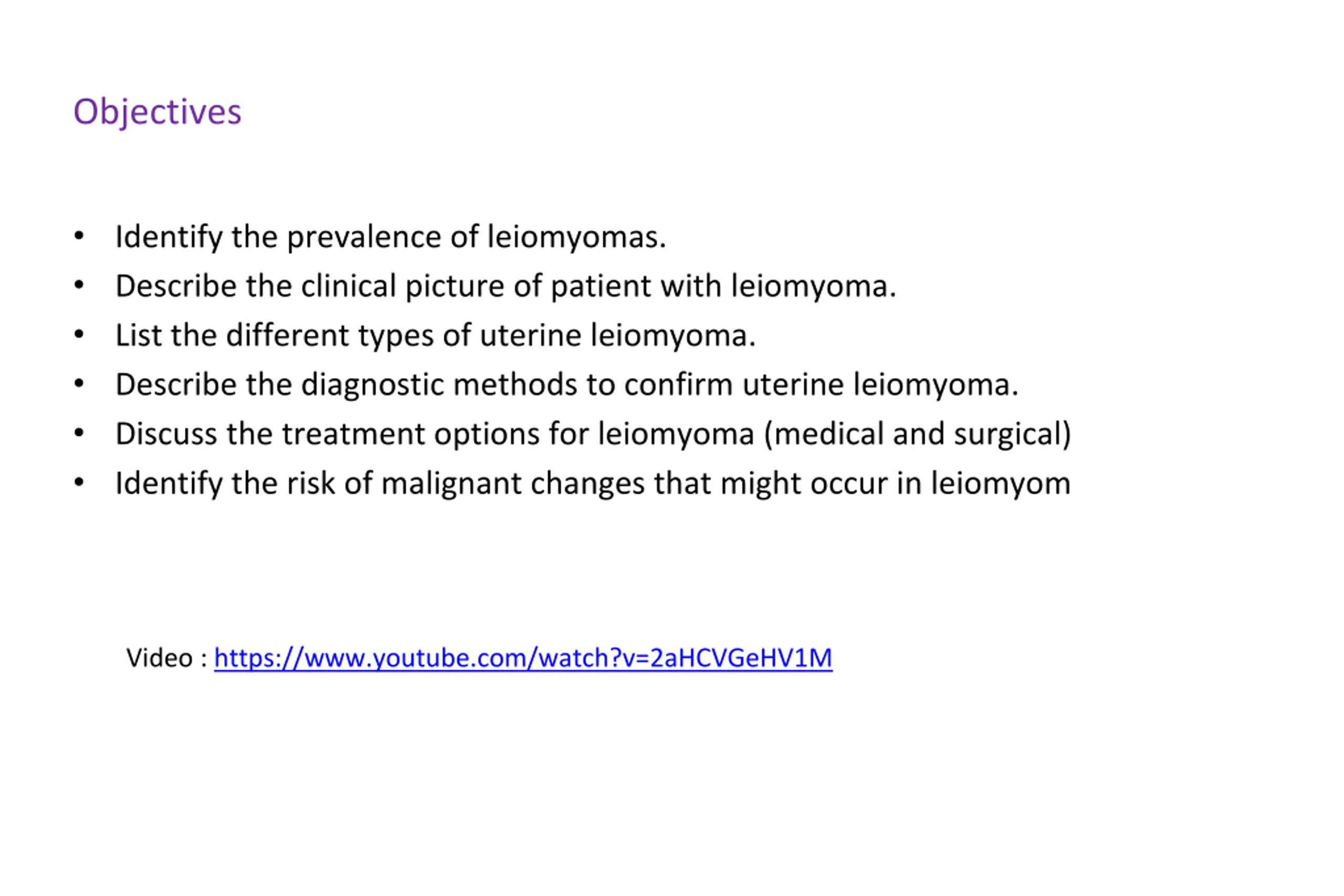1344x896 pixels.
Task: Select the 'Discuss the treatment options' bullet text
Action: [x=593, y=434]
